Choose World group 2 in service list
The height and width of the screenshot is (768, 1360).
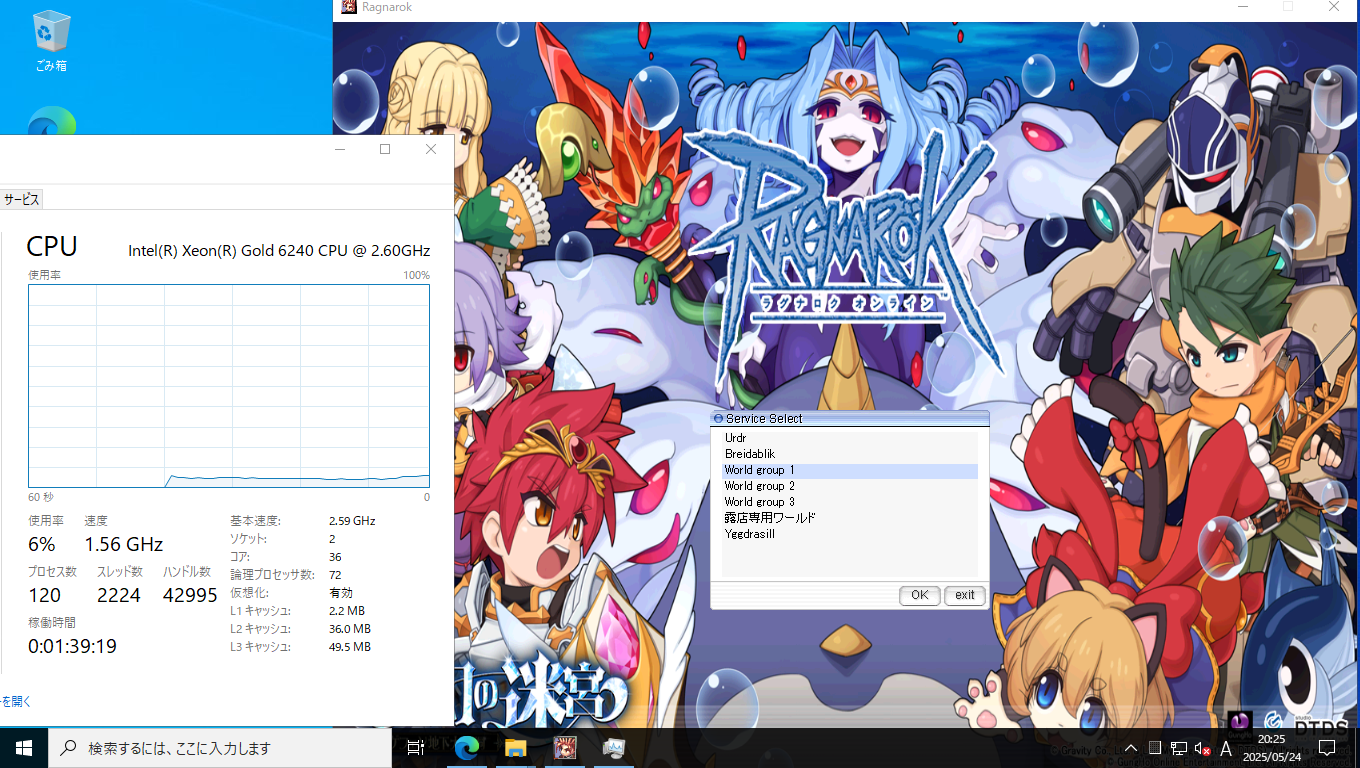click(x=849, y=486)
